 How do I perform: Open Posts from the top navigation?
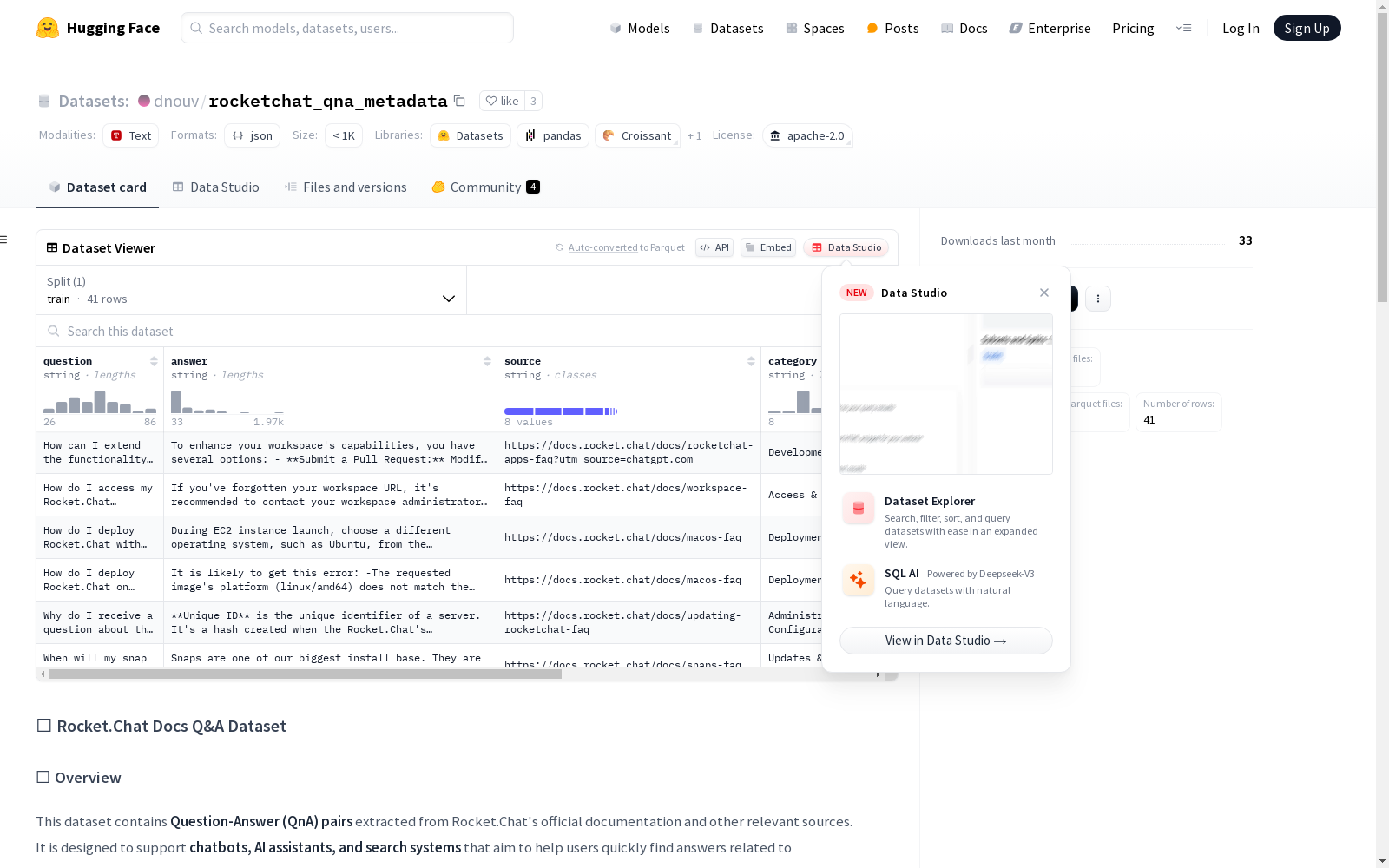coord(892,29)
